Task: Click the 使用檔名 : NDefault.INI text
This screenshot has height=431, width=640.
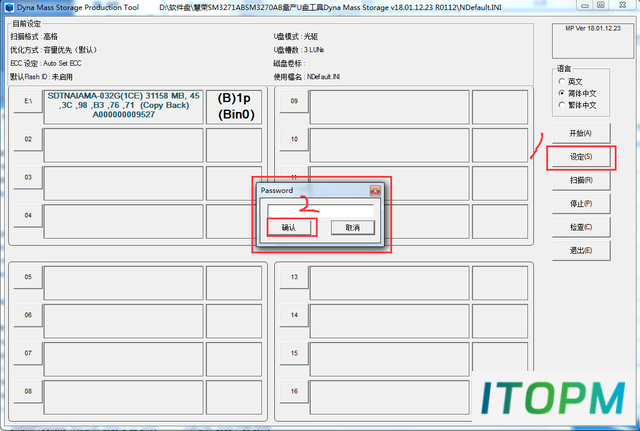Action: [x=307, y=77]
